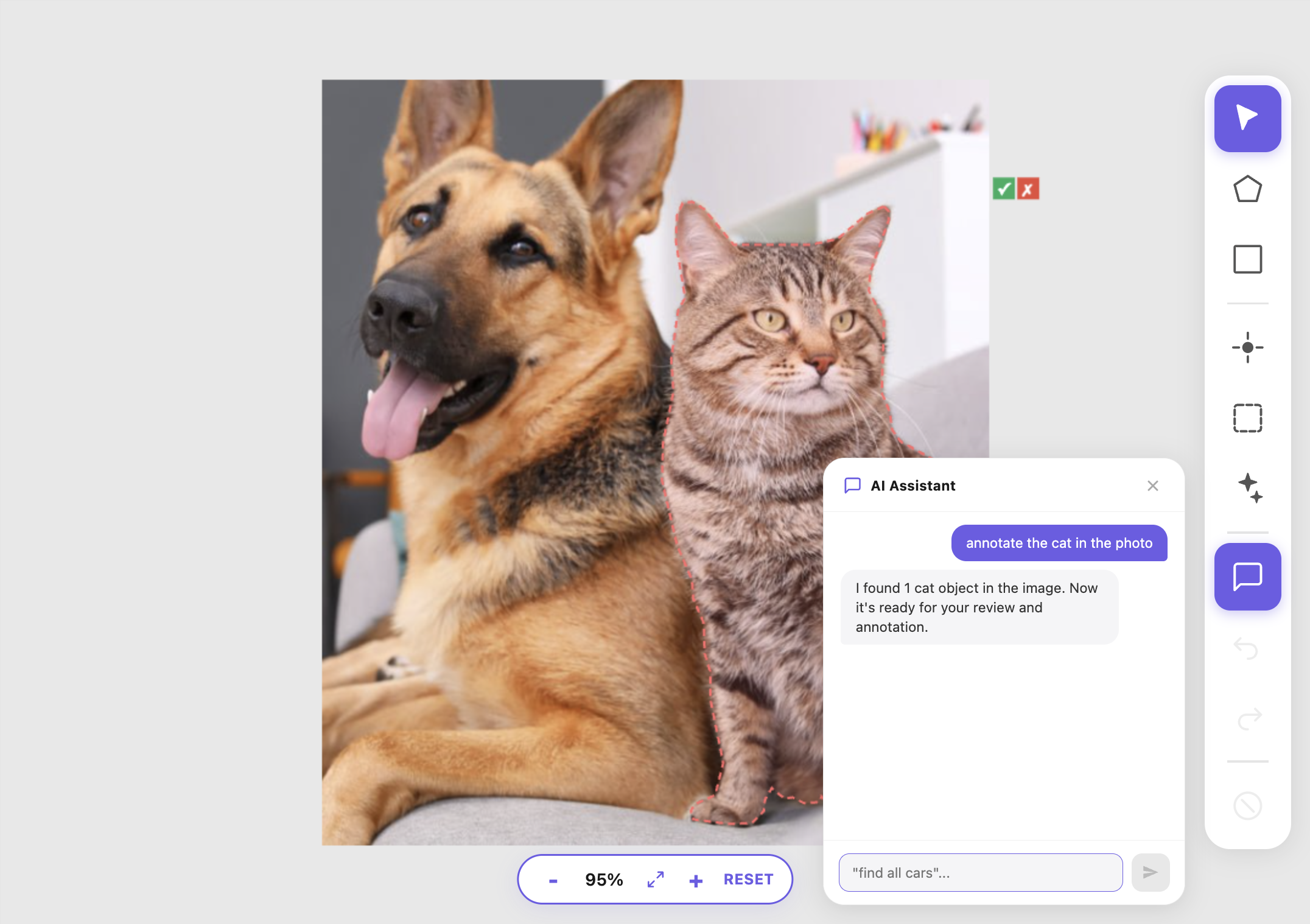The width and height of the screenshot is (1310, 924).
Task: Select the AI magic sparkle tool
Action: [1249, 488]
